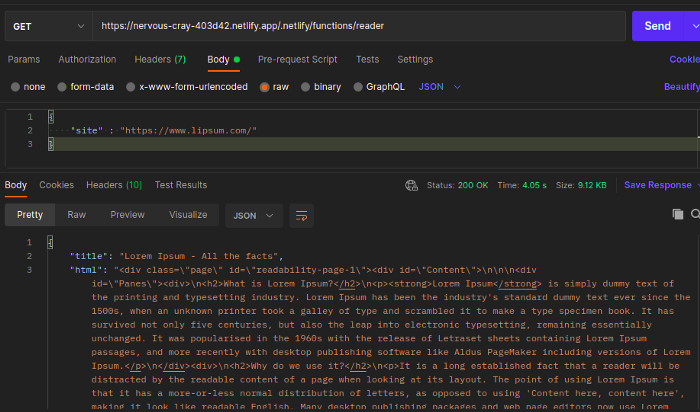Image resolution: width=700 pixels, height=412 pixels.
Task: Open the Test Results tab
Action: click(181, 185)
